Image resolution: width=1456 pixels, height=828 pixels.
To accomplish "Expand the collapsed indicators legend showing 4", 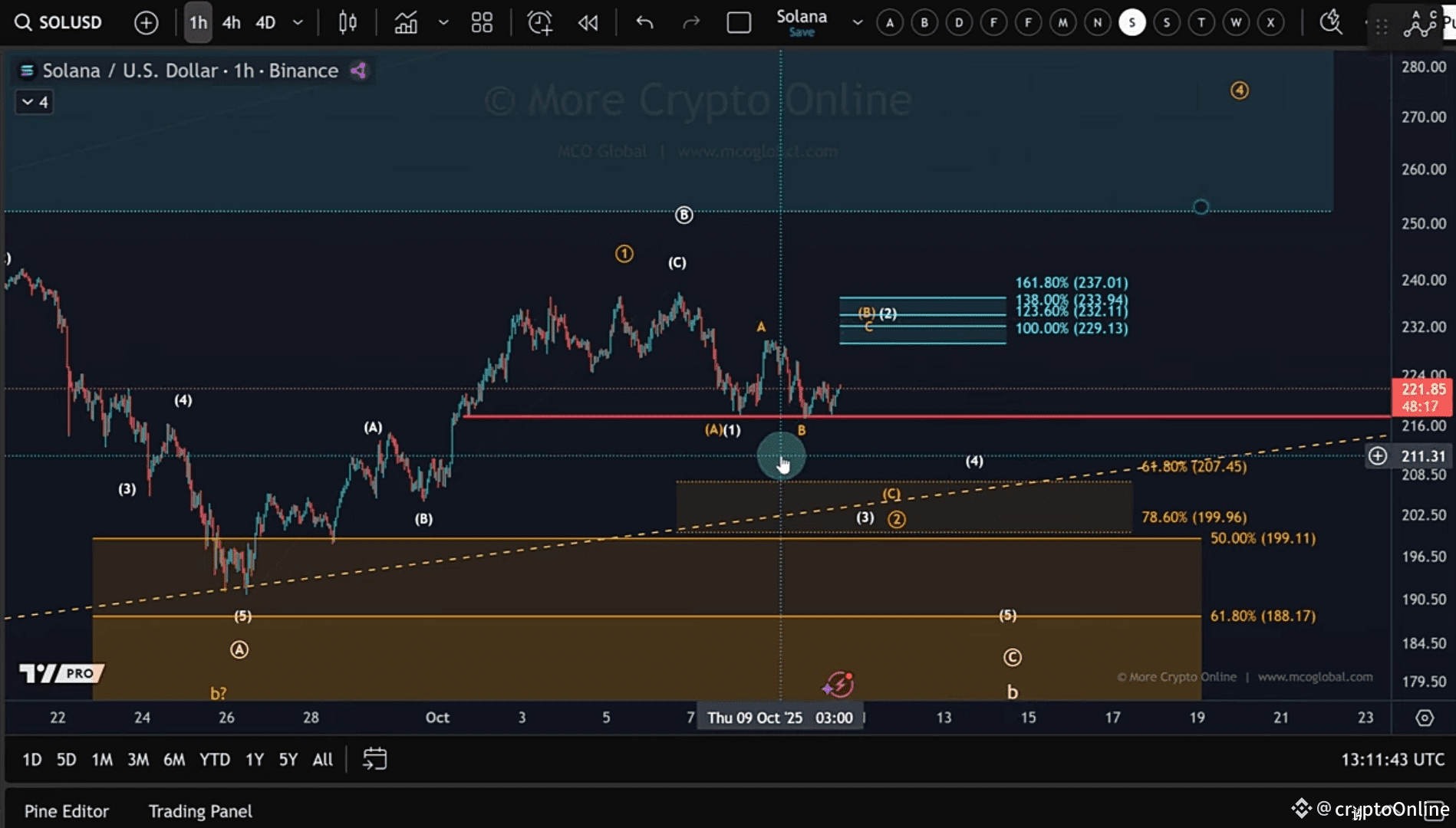I will 35,102.
